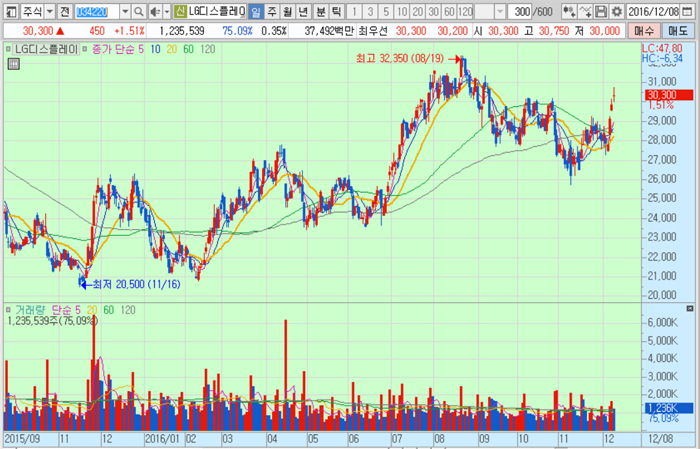700x449 pixels.
Task: Select the minute (분) chart tab
Action: 320,10
